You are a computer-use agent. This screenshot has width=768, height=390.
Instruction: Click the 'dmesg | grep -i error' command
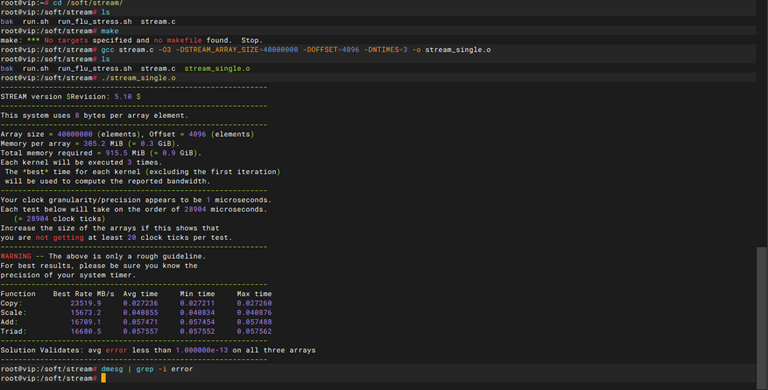[x=147, y=369]
